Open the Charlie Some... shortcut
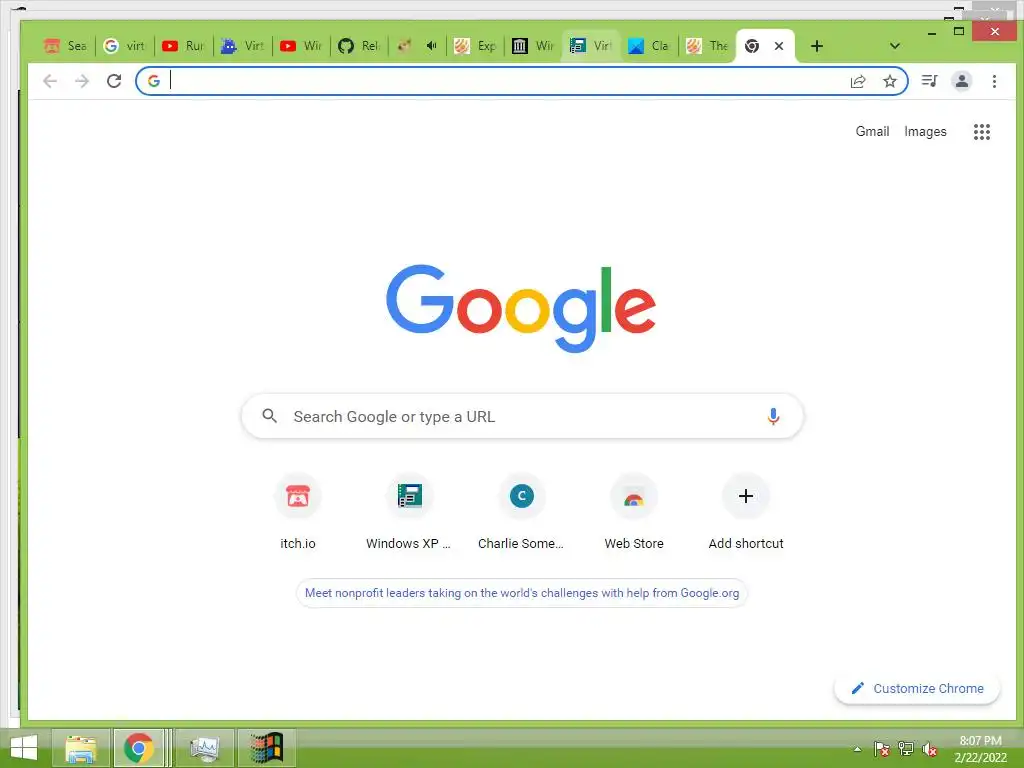Viewport: 1024px width, 768px height. click(x=521, y=512)
